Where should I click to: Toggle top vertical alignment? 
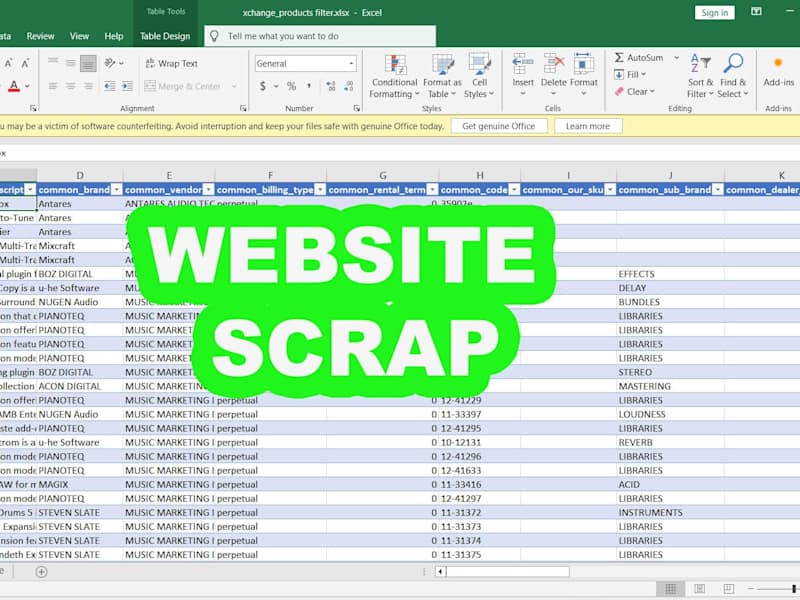point(53,63)
